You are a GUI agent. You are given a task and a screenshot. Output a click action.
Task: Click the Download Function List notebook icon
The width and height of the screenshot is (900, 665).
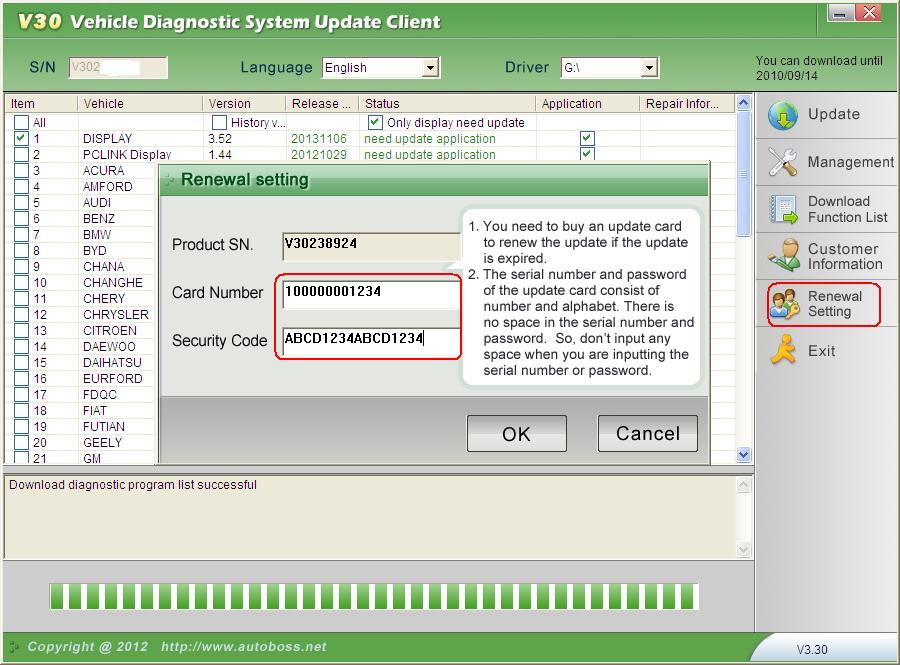(x=783, y=209)
